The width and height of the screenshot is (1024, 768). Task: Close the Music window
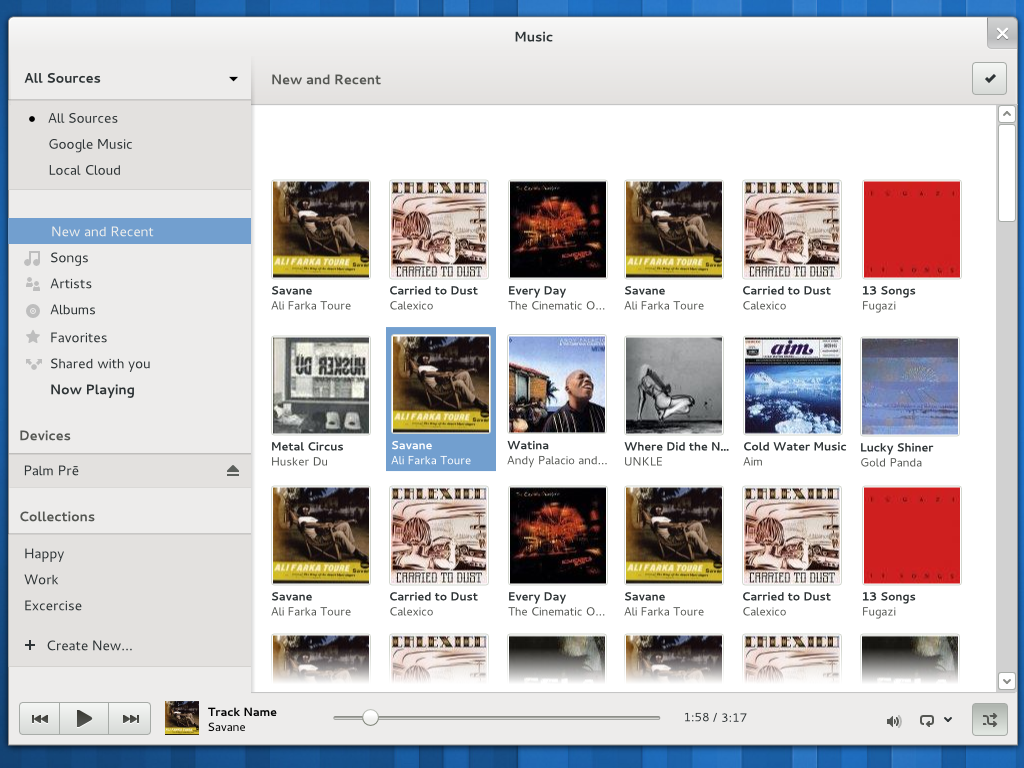coord(1002,33)
